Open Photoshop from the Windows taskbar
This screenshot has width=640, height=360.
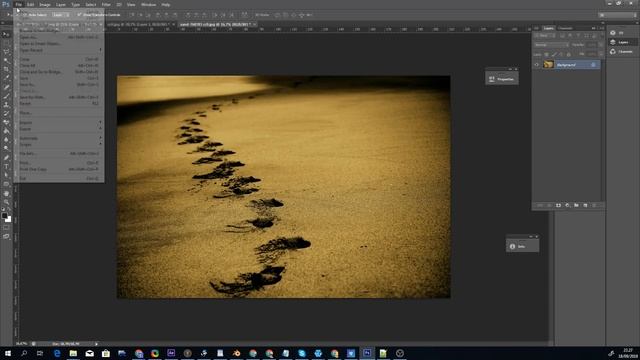coord(367,353)
